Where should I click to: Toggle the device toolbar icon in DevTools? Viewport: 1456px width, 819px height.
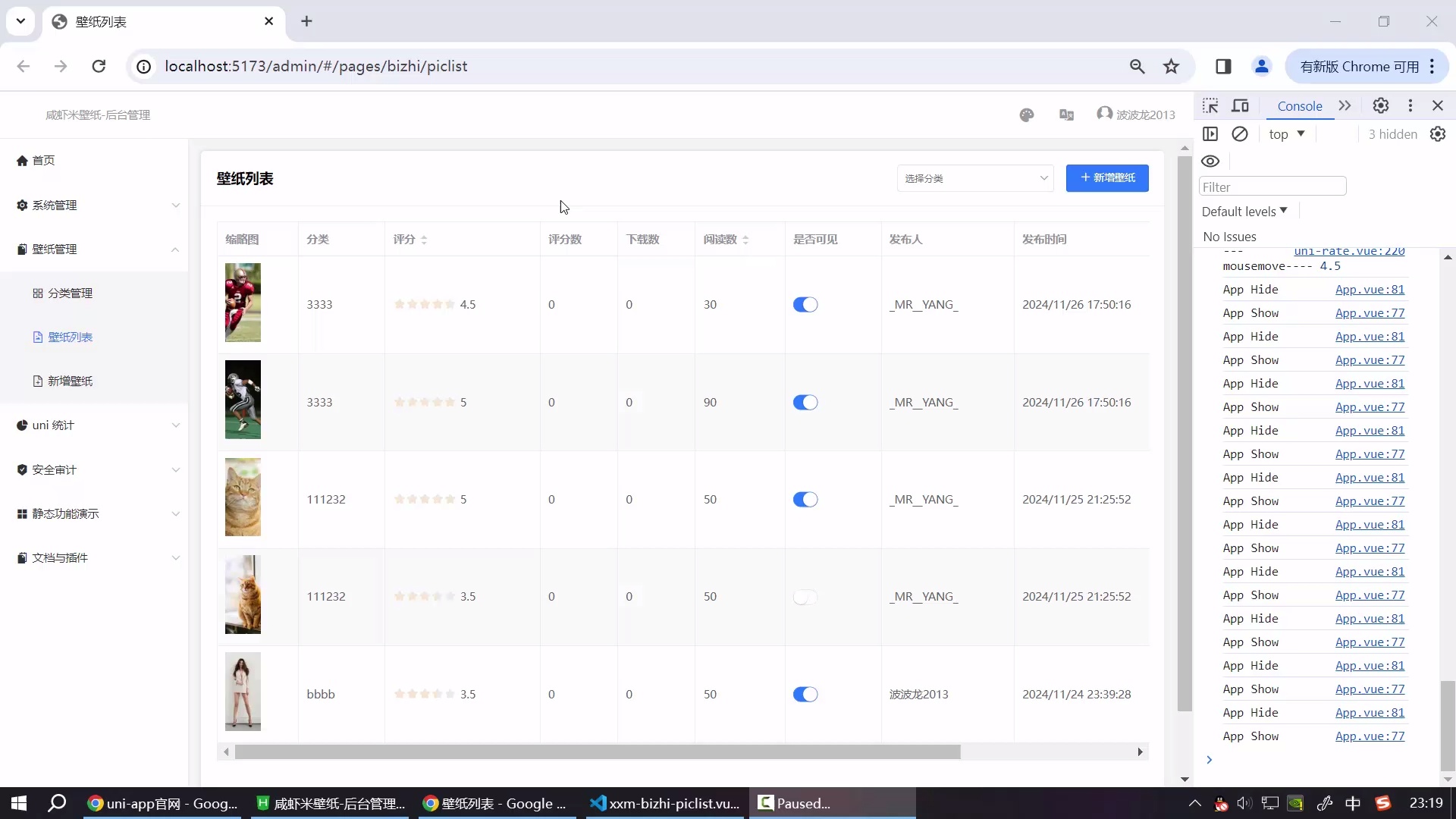(1241, 106)
